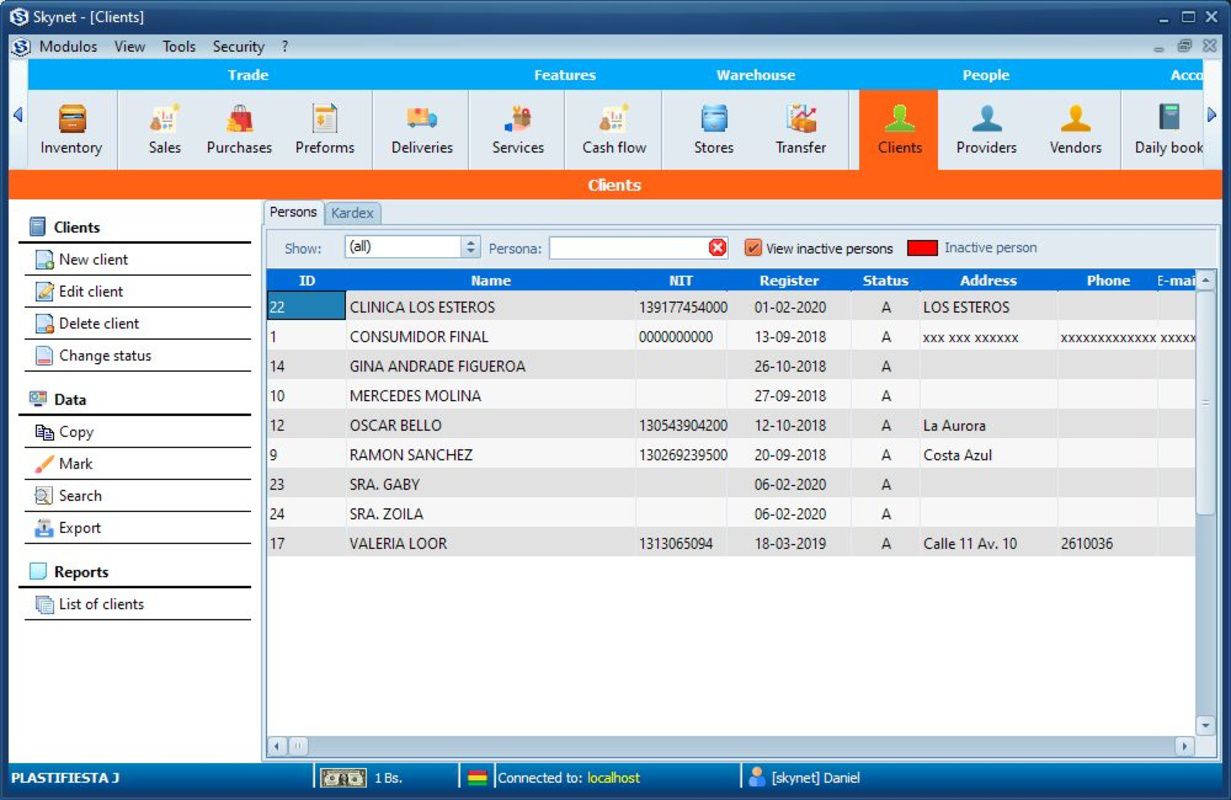The height and width of the screenshot is (800, 1231).
Task: Select row GINA ANDRADE FIGUEROA
Action: 731,366
